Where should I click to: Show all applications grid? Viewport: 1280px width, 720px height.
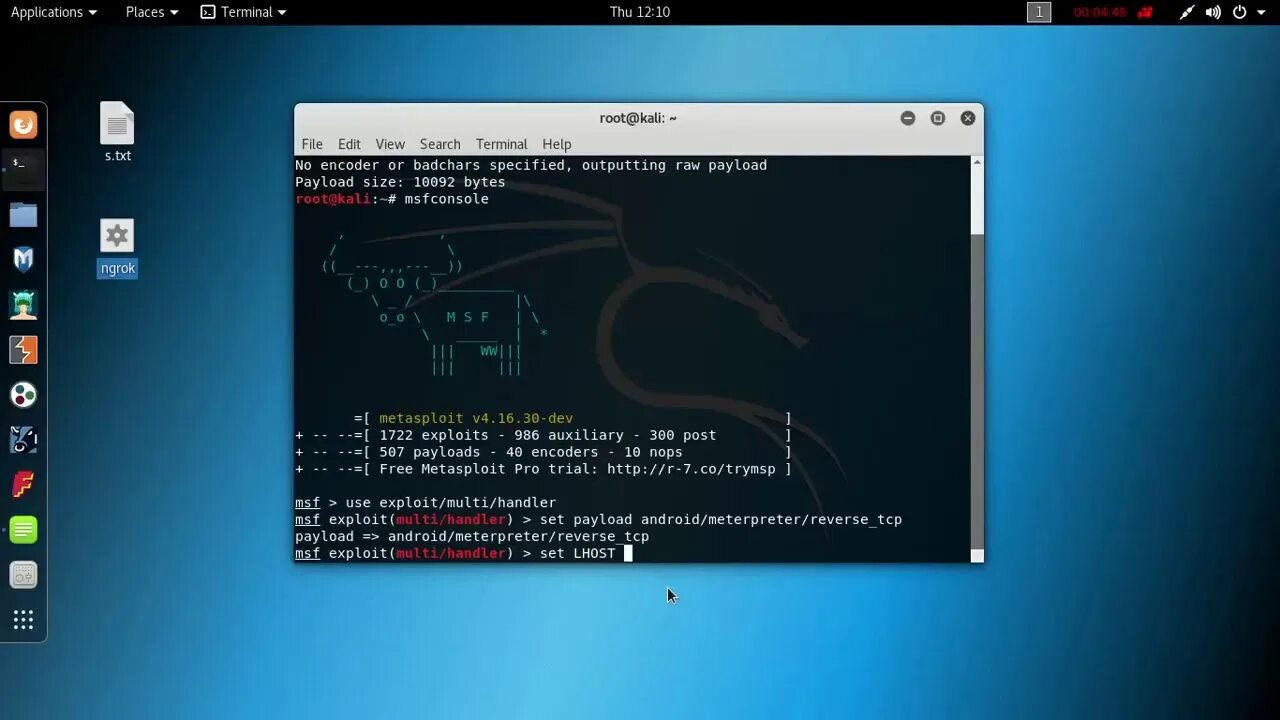(x=23, y=620)
